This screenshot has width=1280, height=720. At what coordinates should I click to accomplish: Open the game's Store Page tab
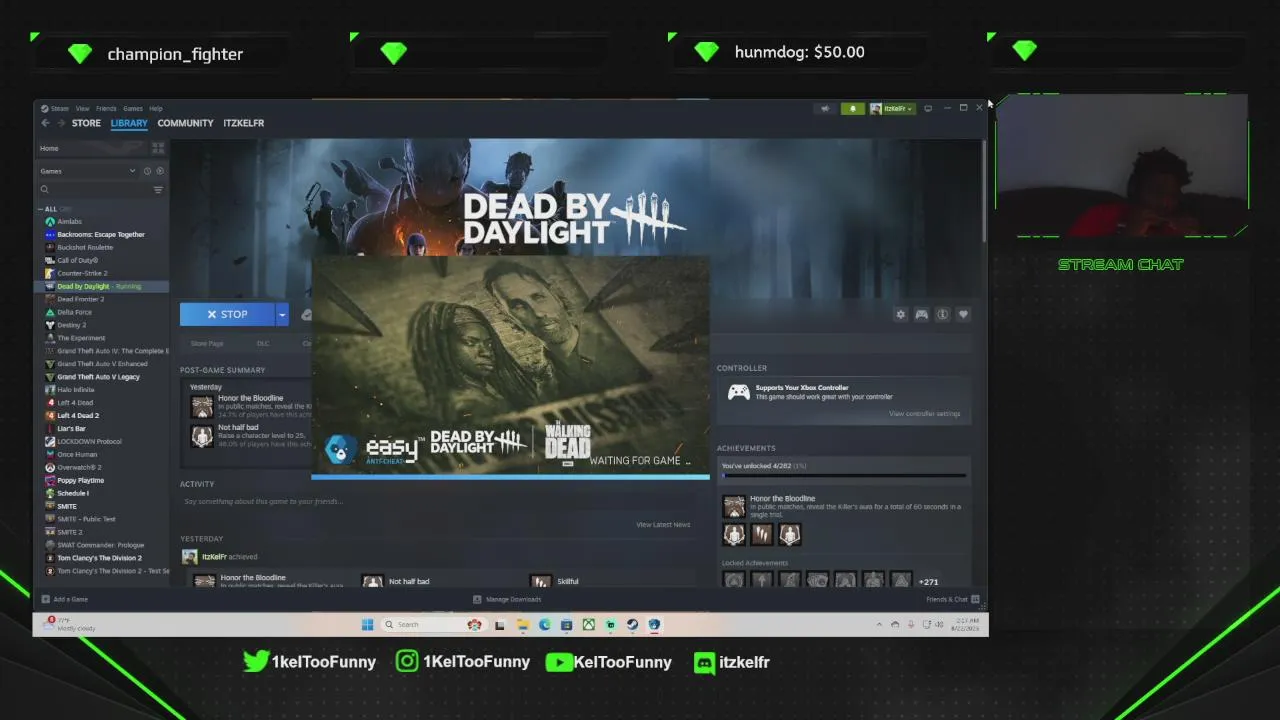(207, 343)
